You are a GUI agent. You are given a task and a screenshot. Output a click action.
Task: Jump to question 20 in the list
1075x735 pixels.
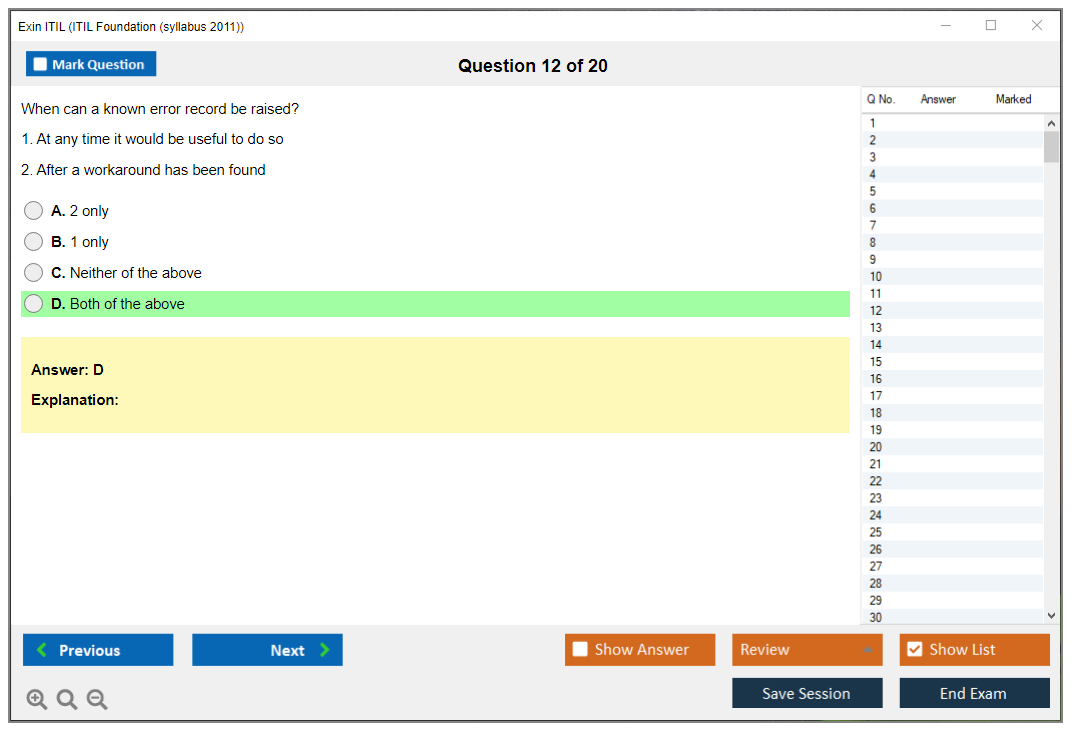tap(876, 447)
